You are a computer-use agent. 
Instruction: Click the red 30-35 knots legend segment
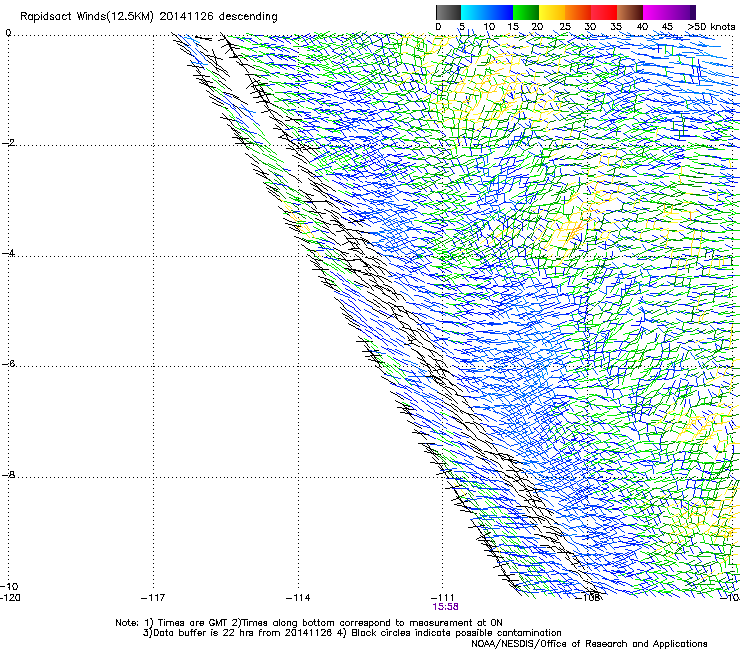[x=604, y=12]
